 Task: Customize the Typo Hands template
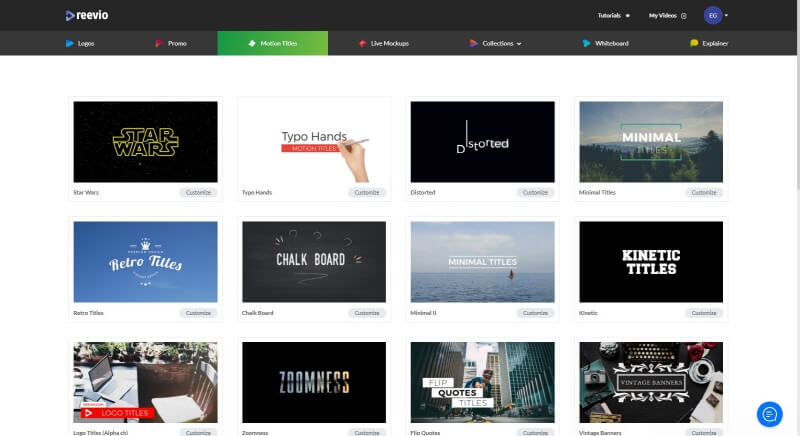click(x=367, y=192)
